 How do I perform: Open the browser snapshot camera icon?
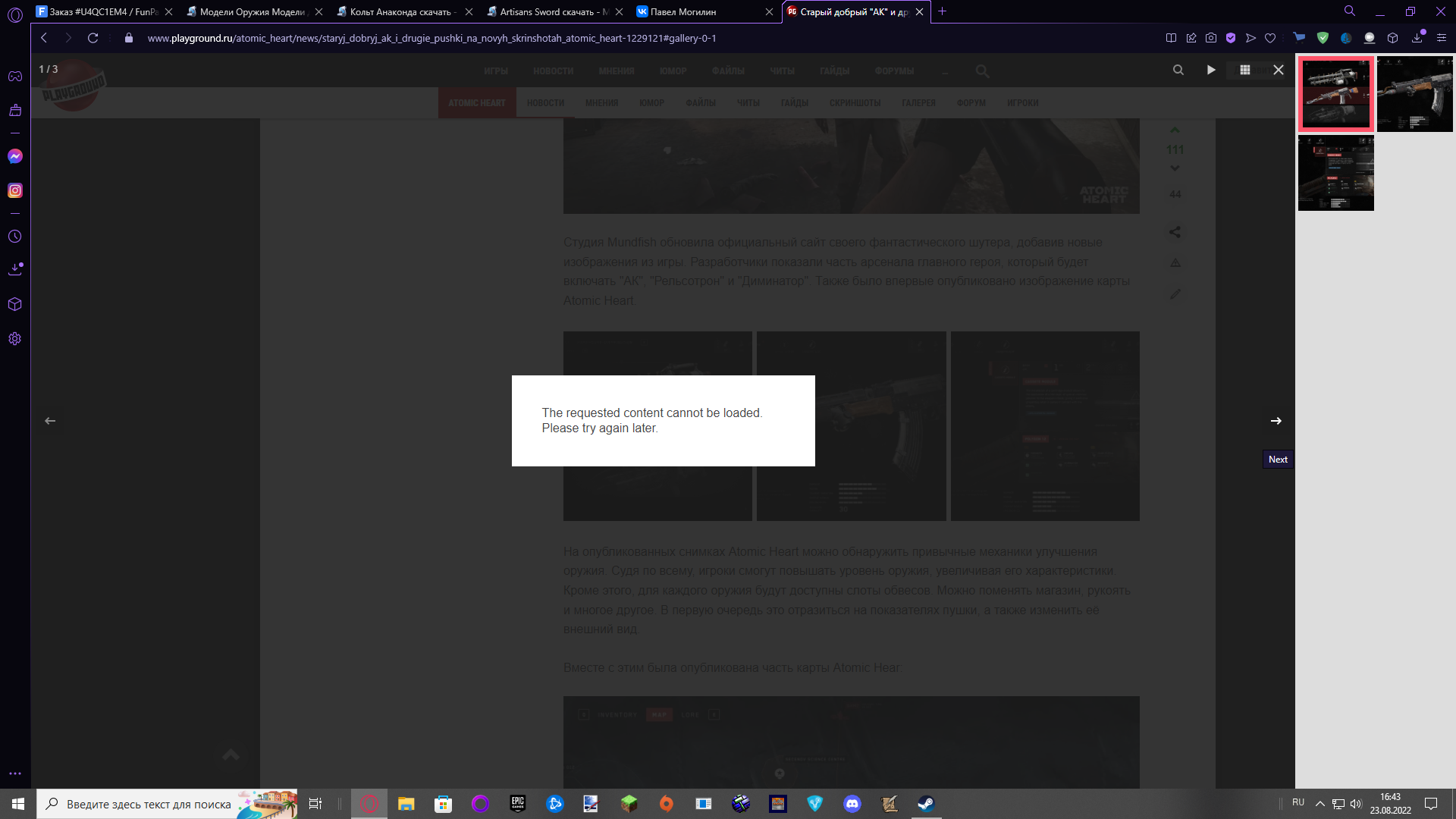pyautogui.click(x=1211, y=38)
